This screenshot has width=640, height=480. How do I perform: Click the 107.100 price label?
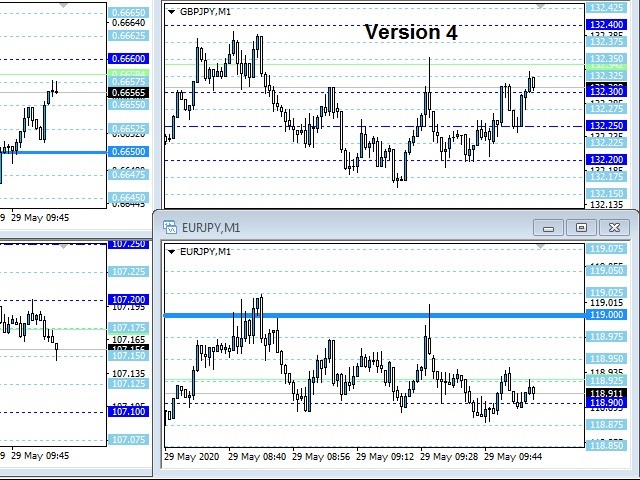pos(129,411)
